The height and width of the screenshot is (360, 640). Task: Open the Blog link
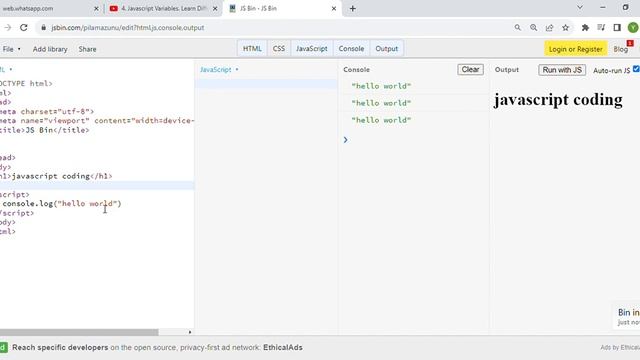pyautogui.click(x=620, y=49)
